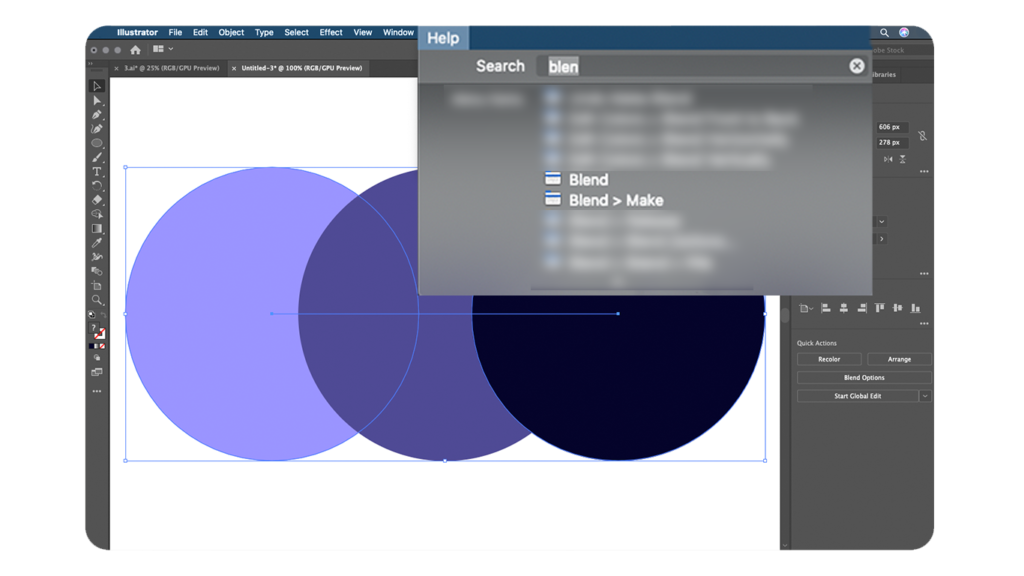The width and height of the screenshot is (1024, 576).
Task: Choose Blend > Make search result
Action: [616, 200]
